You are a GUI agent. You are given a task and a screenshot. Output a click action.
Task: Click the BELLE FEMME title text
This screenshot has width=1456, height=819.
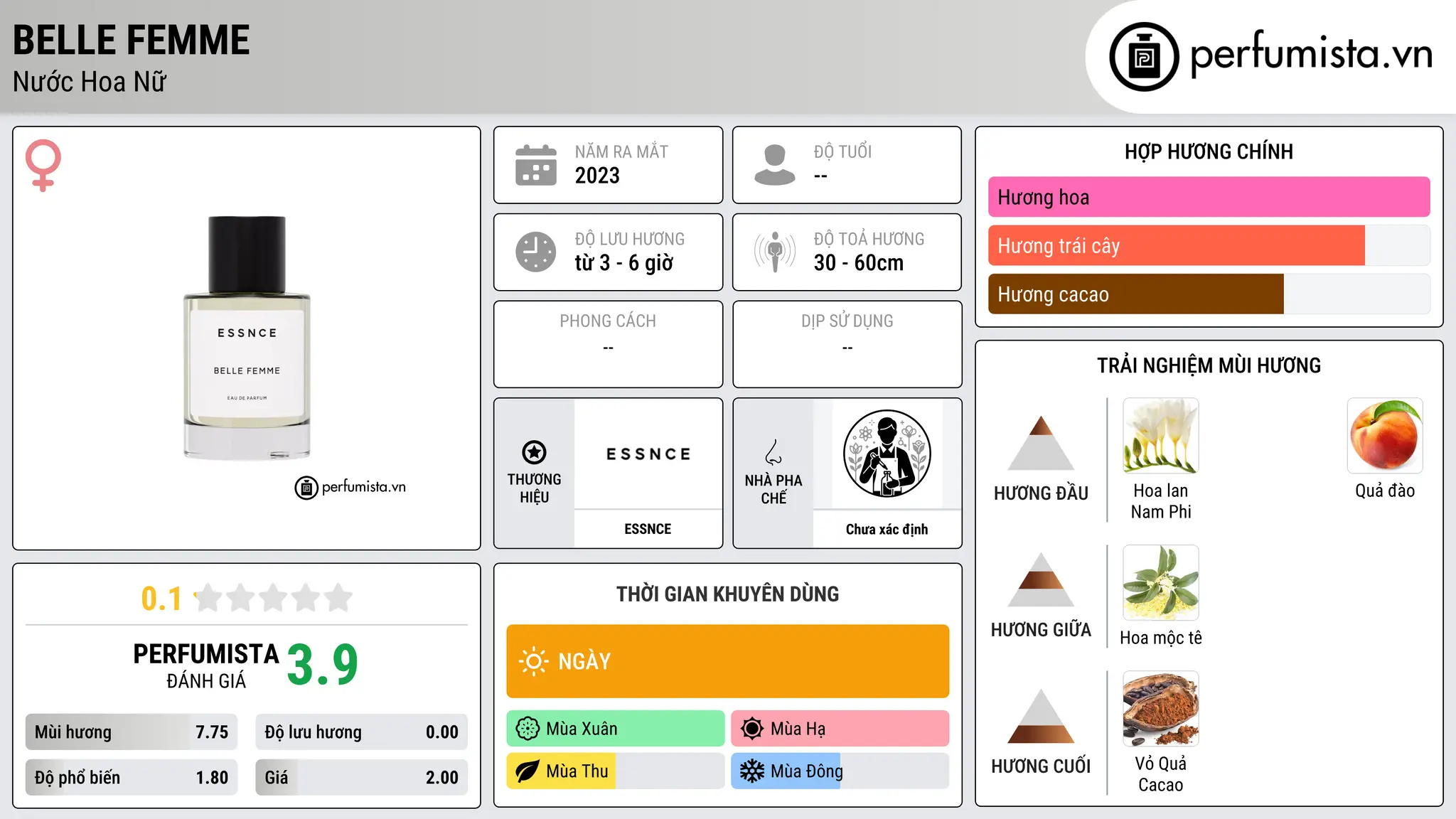[132, 40]
